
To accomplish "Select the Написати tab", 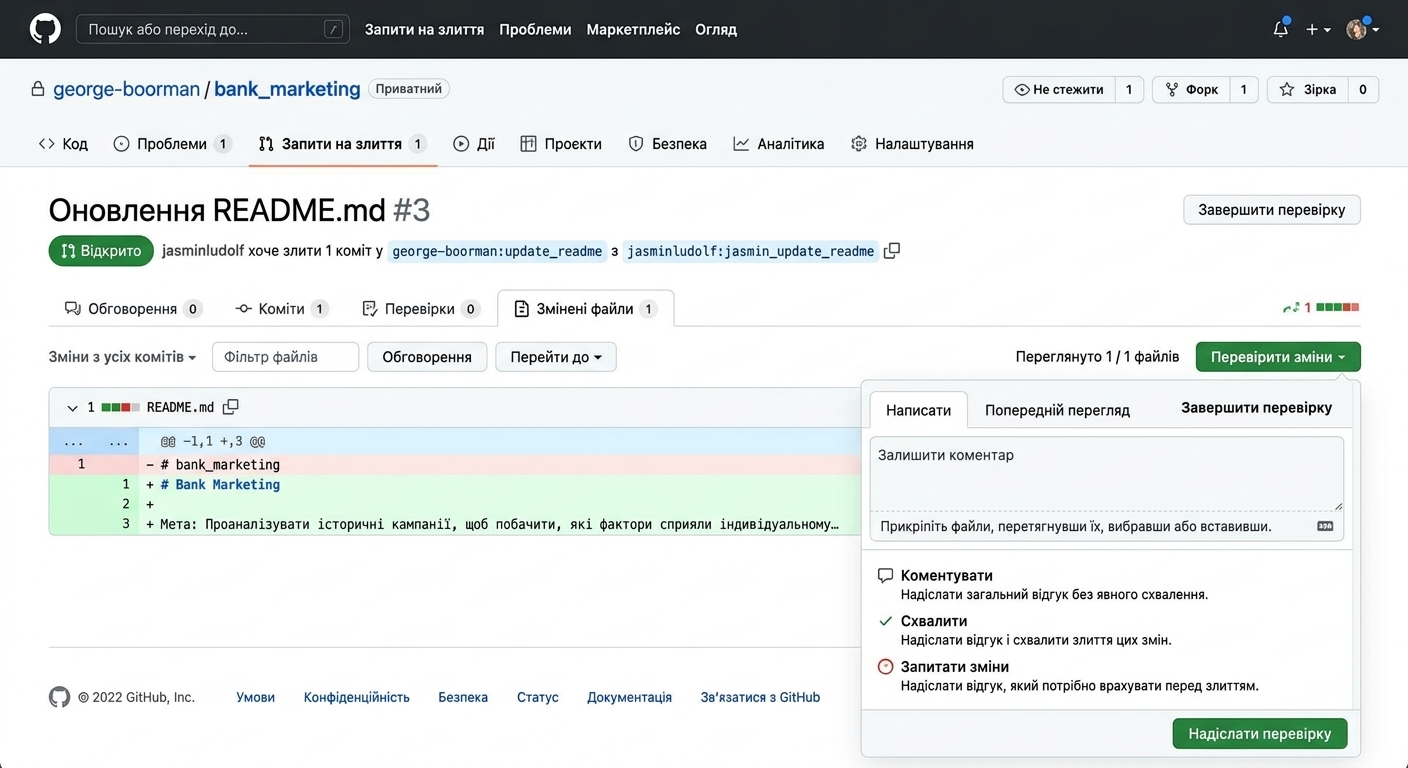I will pyautogui.click(x=918, y=410).
